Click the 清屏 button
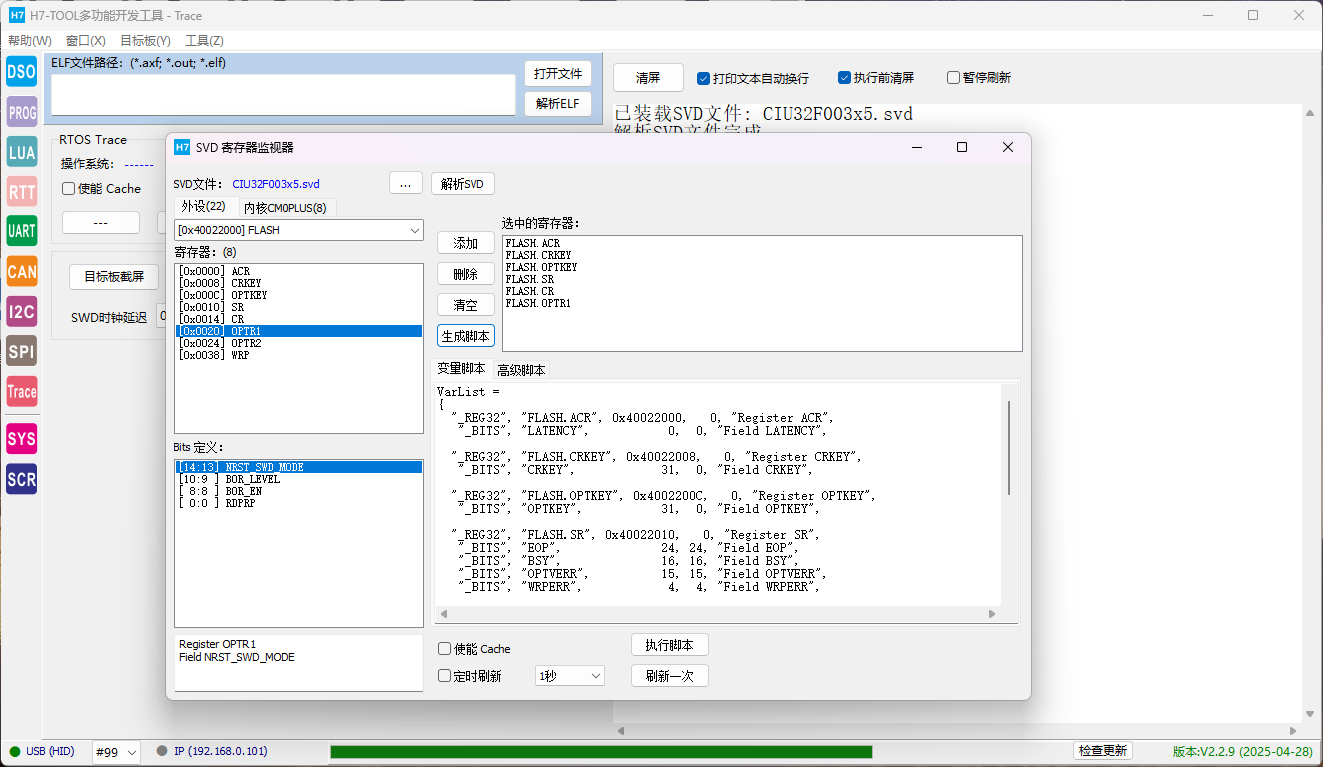1323x767 pixels. (648, 77)
